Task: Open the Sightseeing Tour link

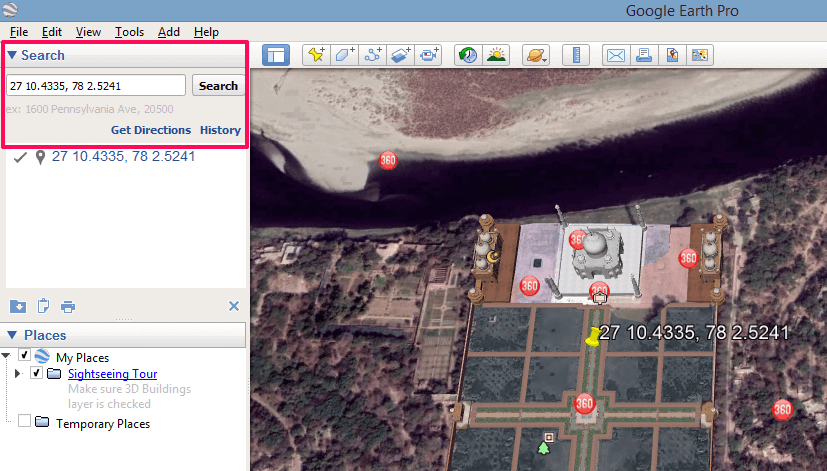Action: pyautogui.click(x=112, y=373)
